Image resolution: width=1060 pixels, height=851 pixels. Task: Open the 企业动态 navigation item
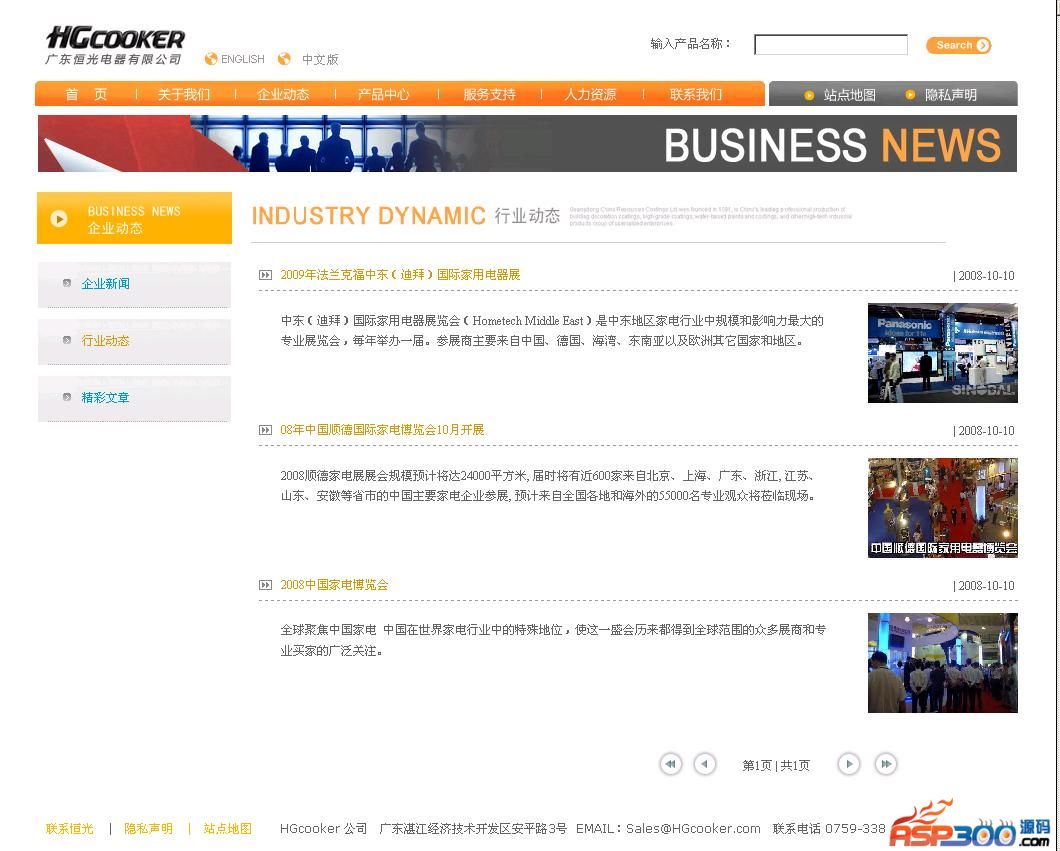(283, 95)
